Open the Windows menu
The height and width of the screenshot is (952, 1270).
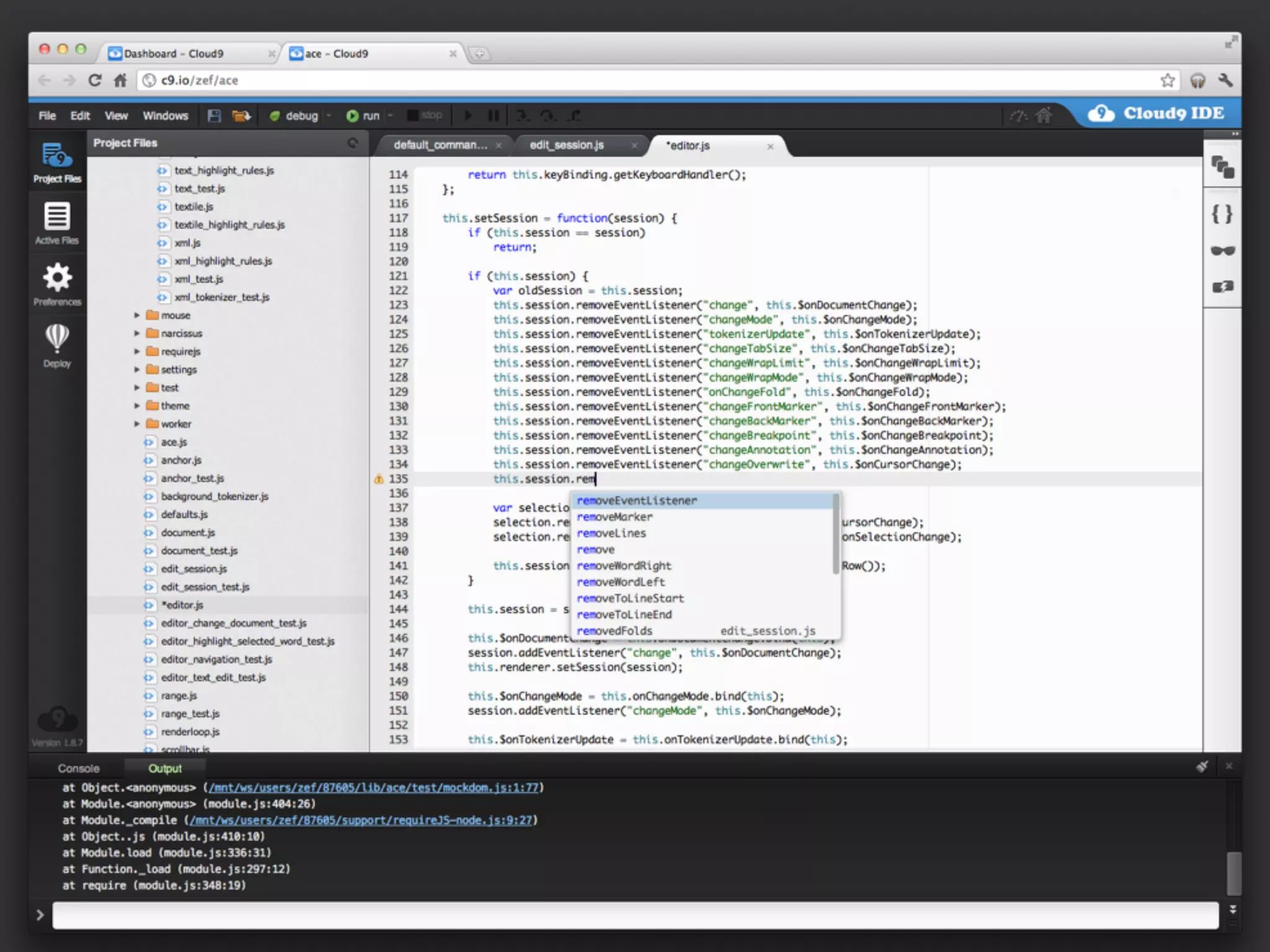pos(165,116)
